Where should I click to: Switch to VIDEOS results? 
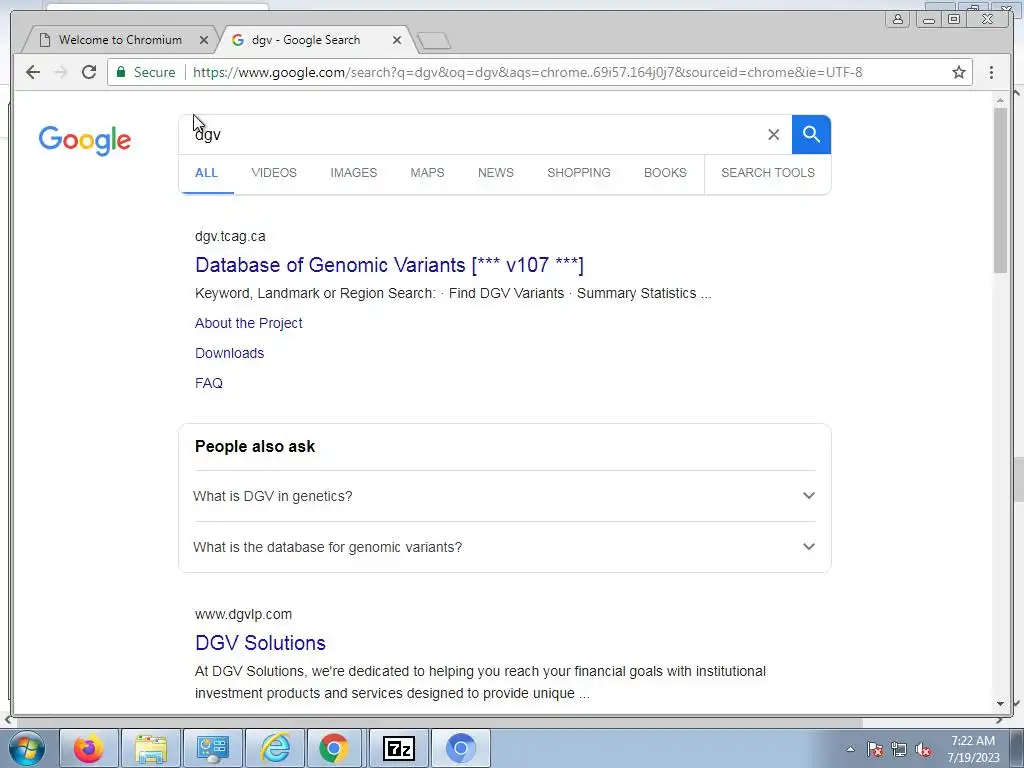274,173
